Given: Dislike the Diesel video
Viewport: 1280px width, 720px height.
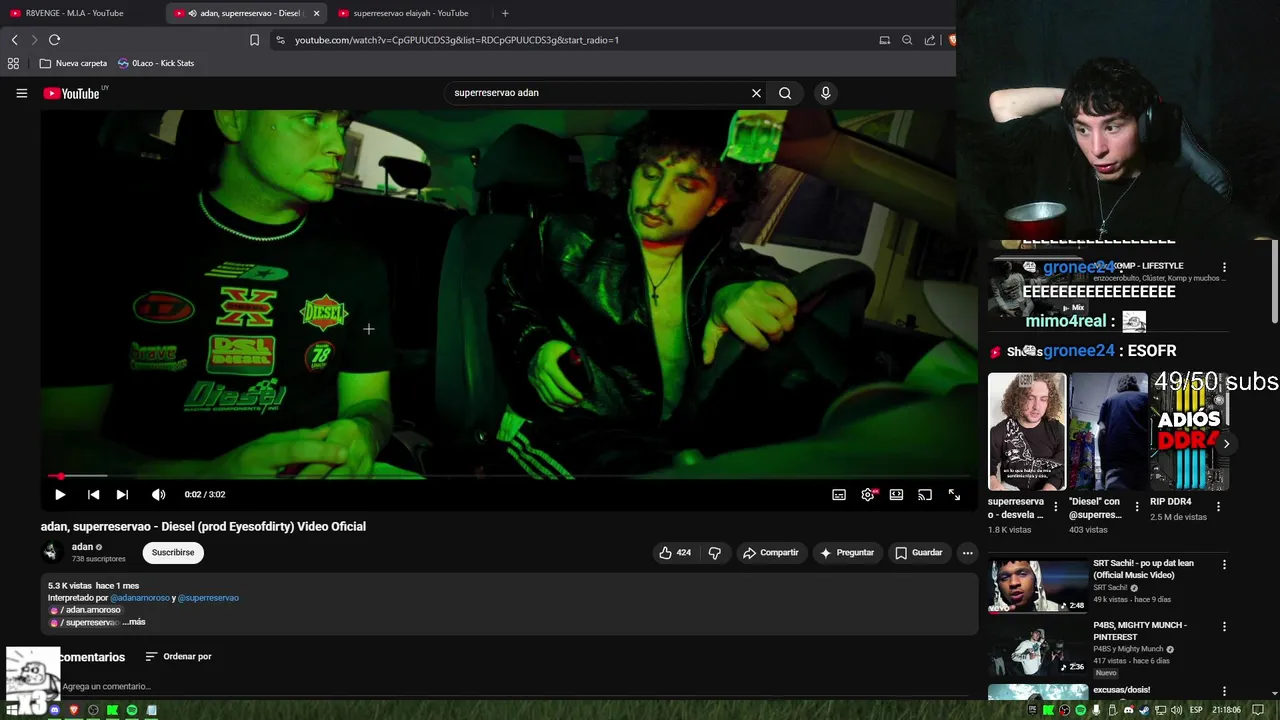Looking at the screenshot, I should 714,552.
